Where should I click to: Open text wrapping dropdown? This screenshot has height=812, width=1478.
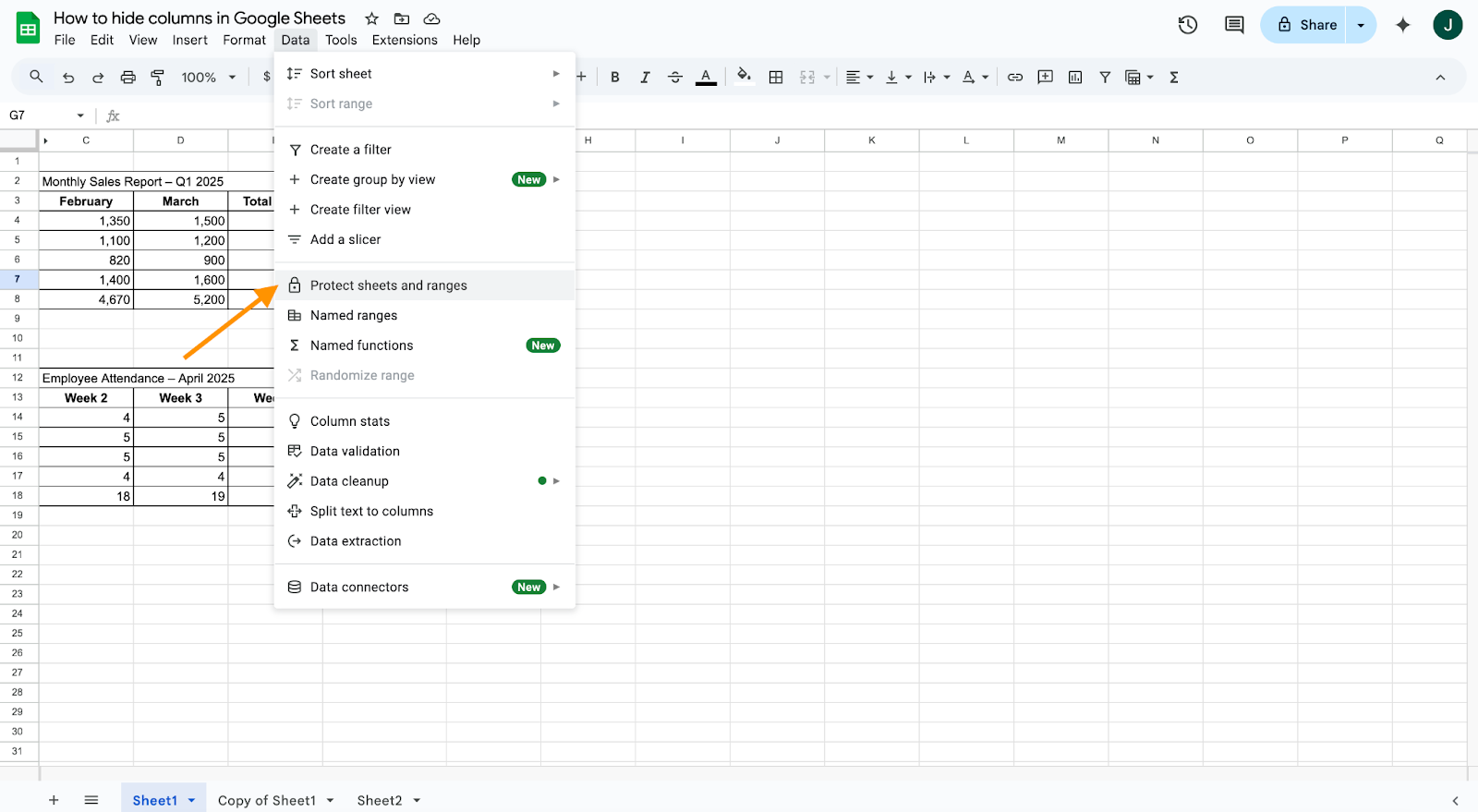click(937, 78)
